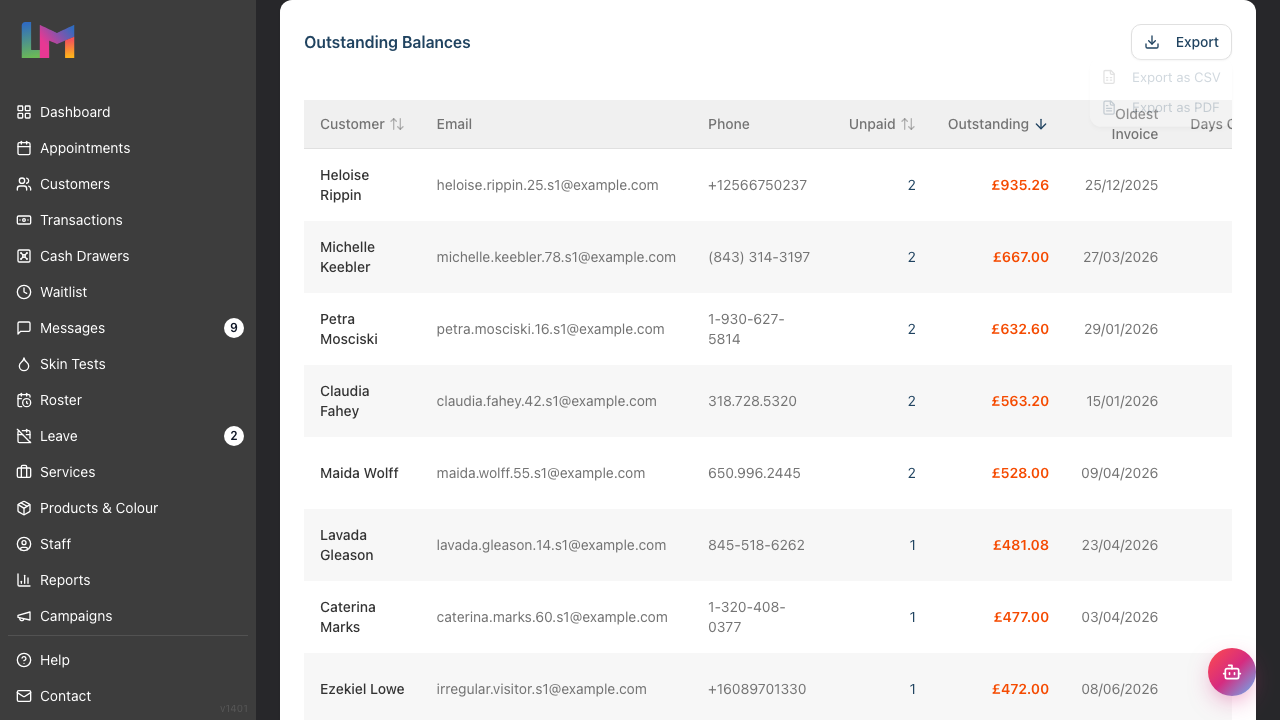Image resolution: width=1280 pixels, height=720 pixels.
Task: Choose Export as PDF option
Action: [x=1161, y=107]
